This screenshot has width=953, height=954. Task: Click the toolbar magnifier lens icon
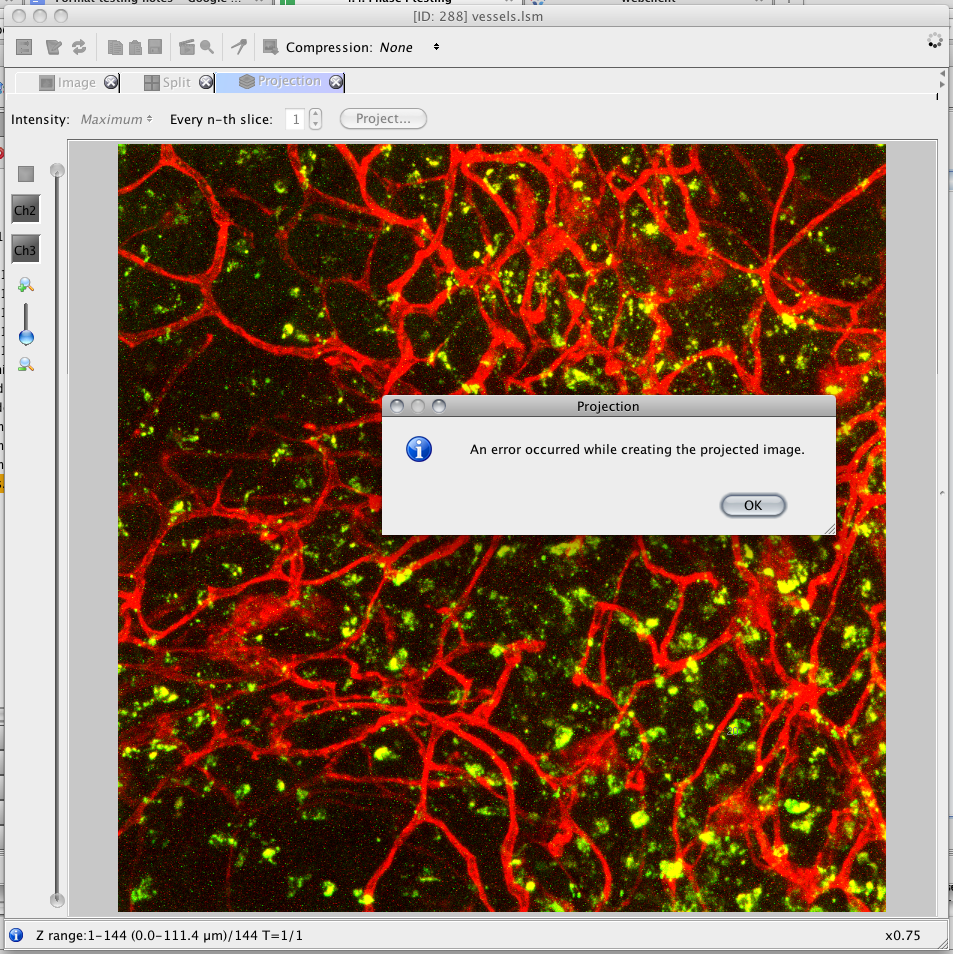207,47
